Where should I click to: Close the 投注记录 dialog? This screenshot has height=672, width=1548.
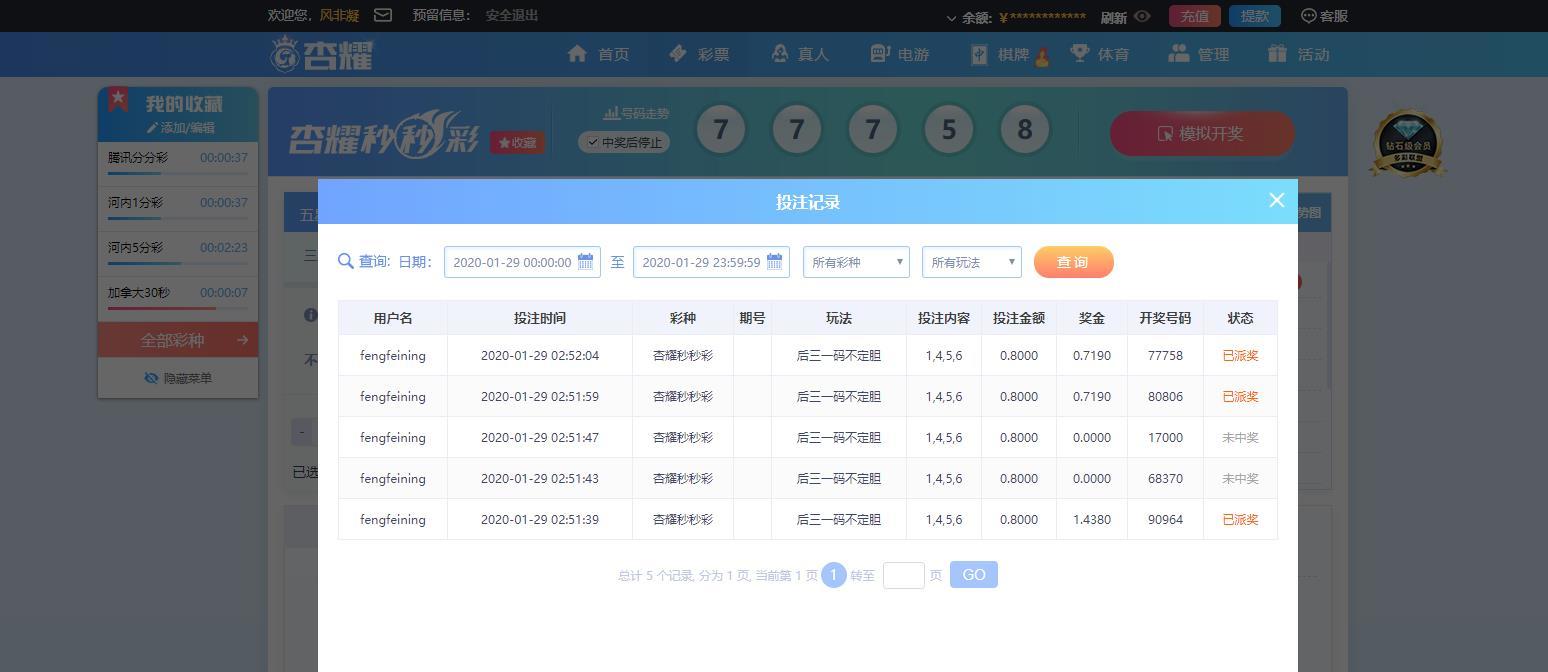1276,200
